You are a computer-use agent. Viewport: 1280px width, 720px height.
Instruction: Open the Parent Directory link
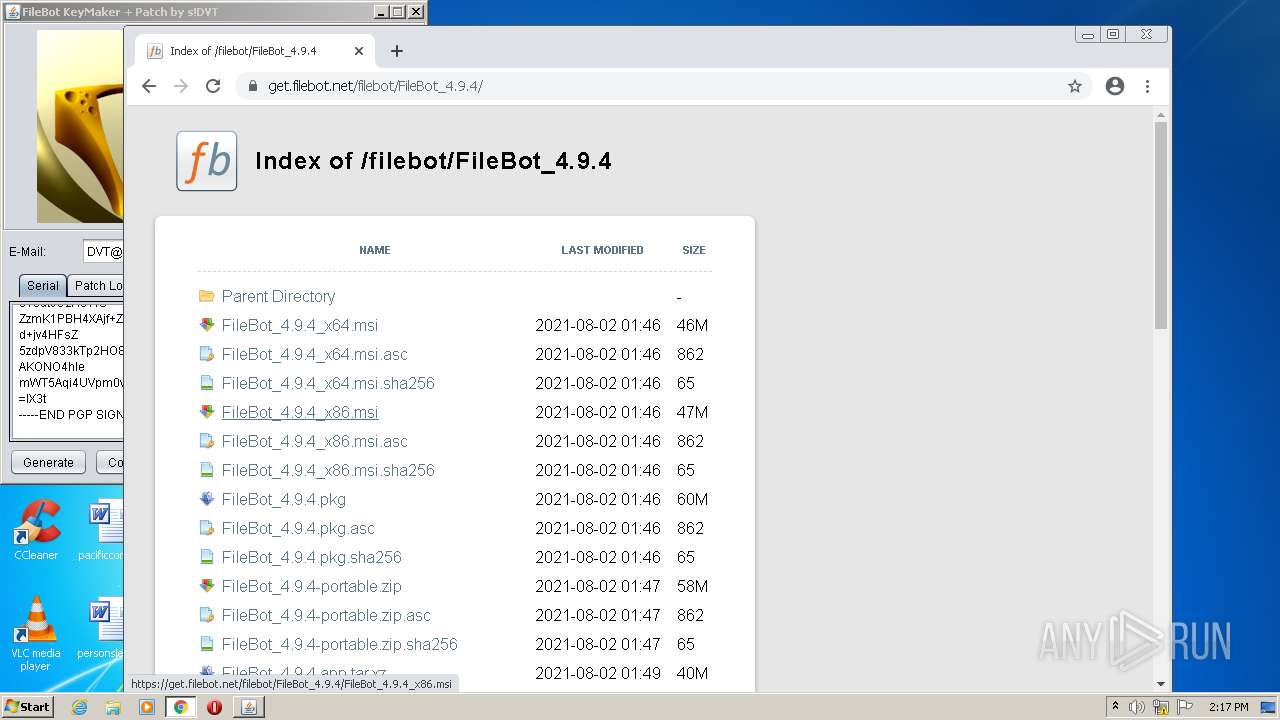tap(278, 296)
